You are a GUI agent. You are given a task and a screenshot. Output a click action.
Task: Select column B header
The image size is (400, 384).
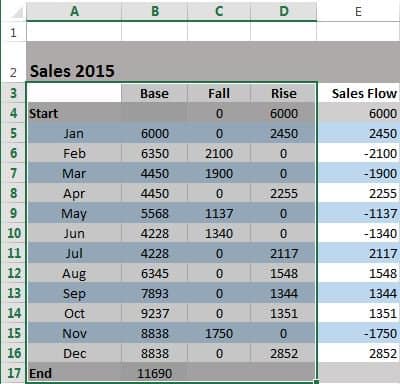click(x=155, y=11)
